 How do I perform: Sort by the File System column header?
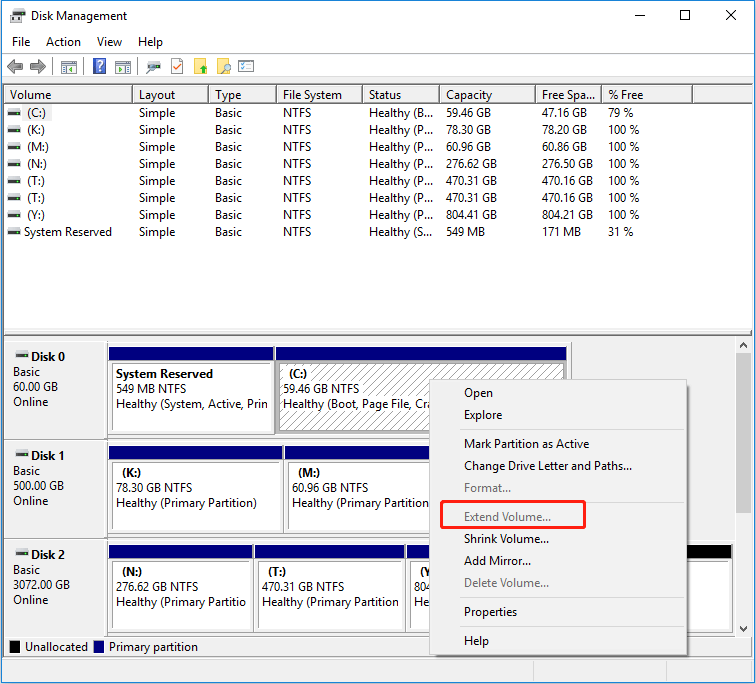(x=312, y=95)
